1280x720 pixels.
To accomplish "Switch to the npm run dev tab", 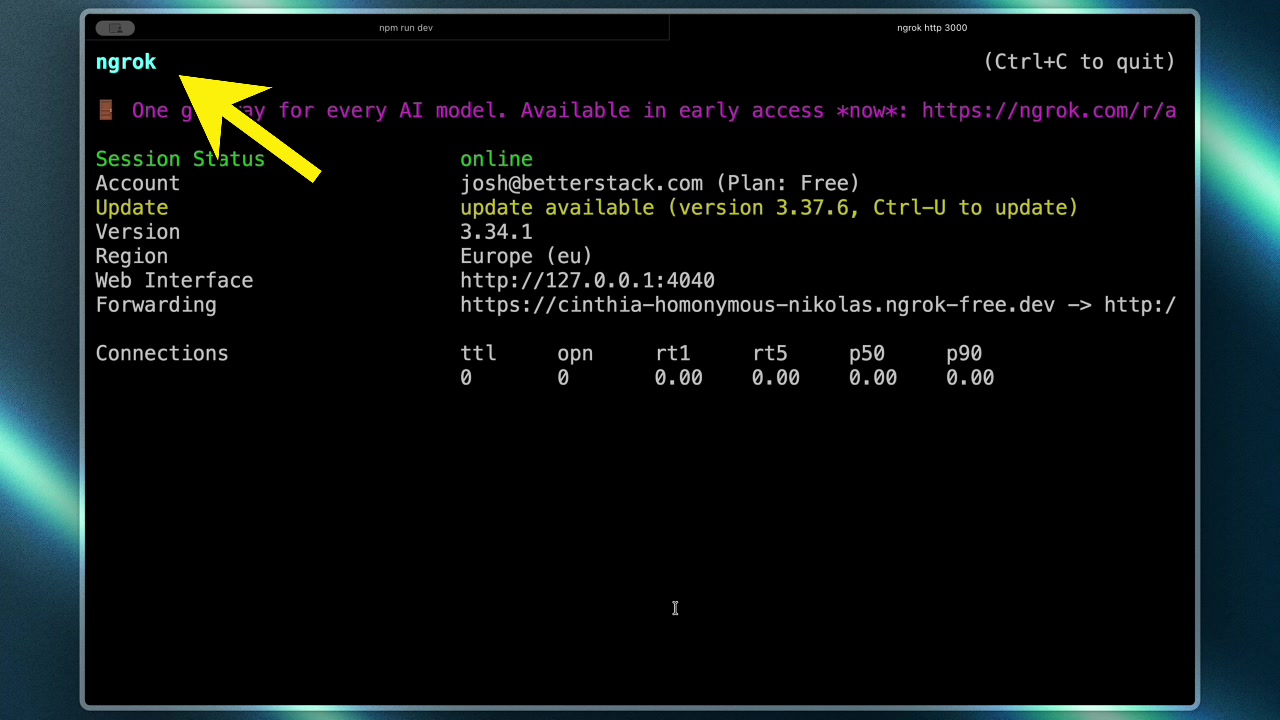I will (405, 27).
